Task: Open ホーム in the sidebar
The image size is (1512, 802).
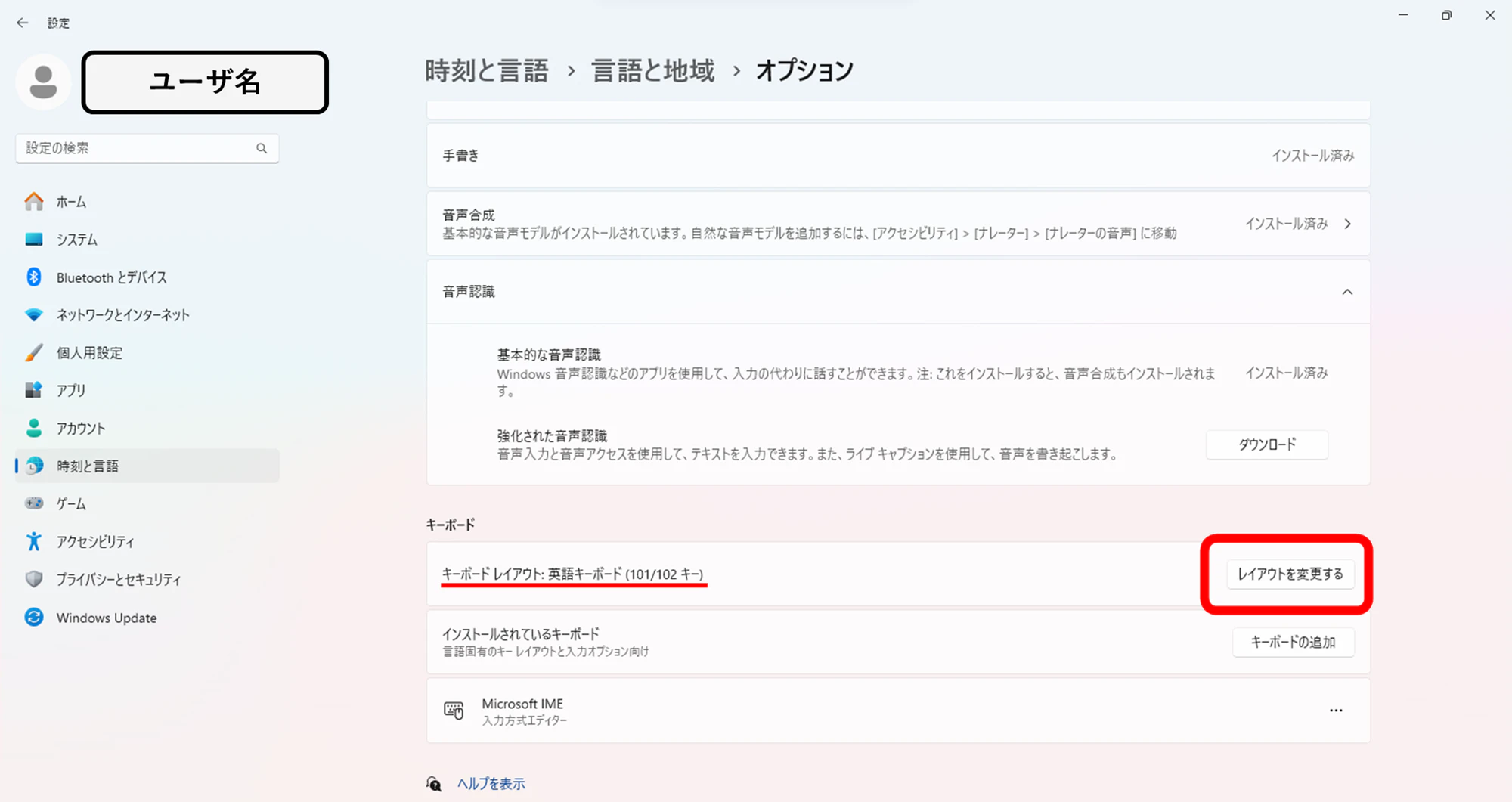Action: [147, 202]
